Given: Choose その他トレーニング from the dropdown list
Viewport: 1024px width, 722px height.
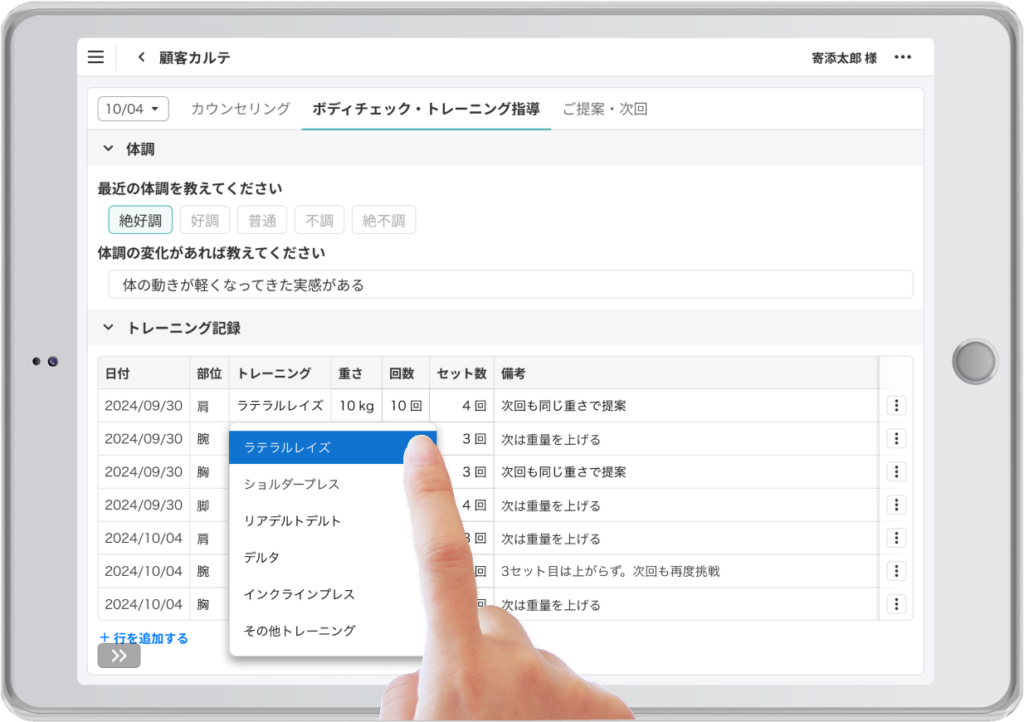Looking at the screenshot, I should [299, 631].
